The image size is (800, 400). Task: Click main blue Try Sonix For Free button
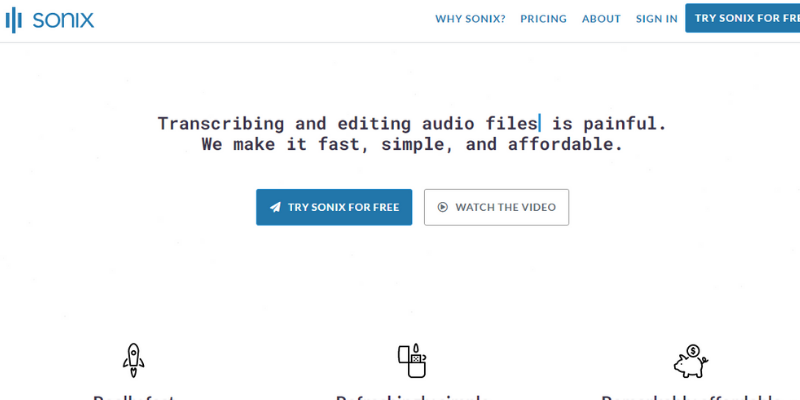point(334,207)
